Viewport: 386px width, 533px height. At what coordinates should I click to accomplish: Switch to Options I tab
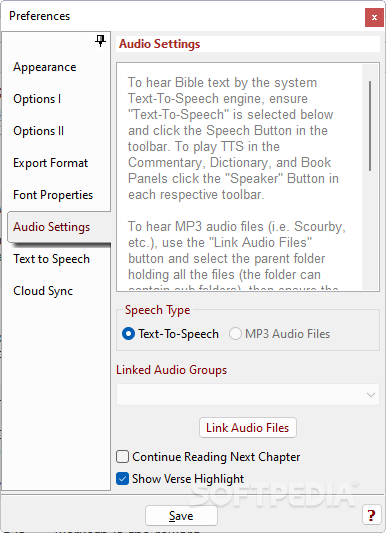(37, 99)
